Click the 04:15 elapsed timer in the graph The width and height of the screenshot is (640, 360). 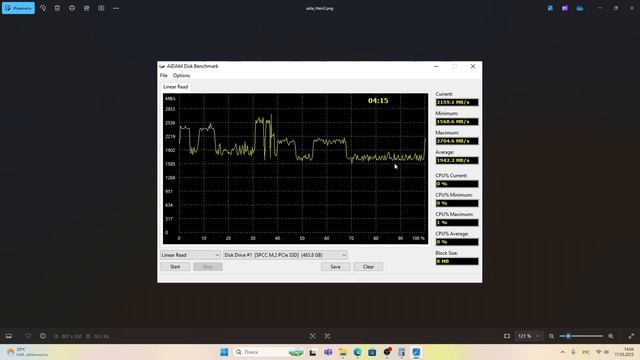[x=378, y=100]
